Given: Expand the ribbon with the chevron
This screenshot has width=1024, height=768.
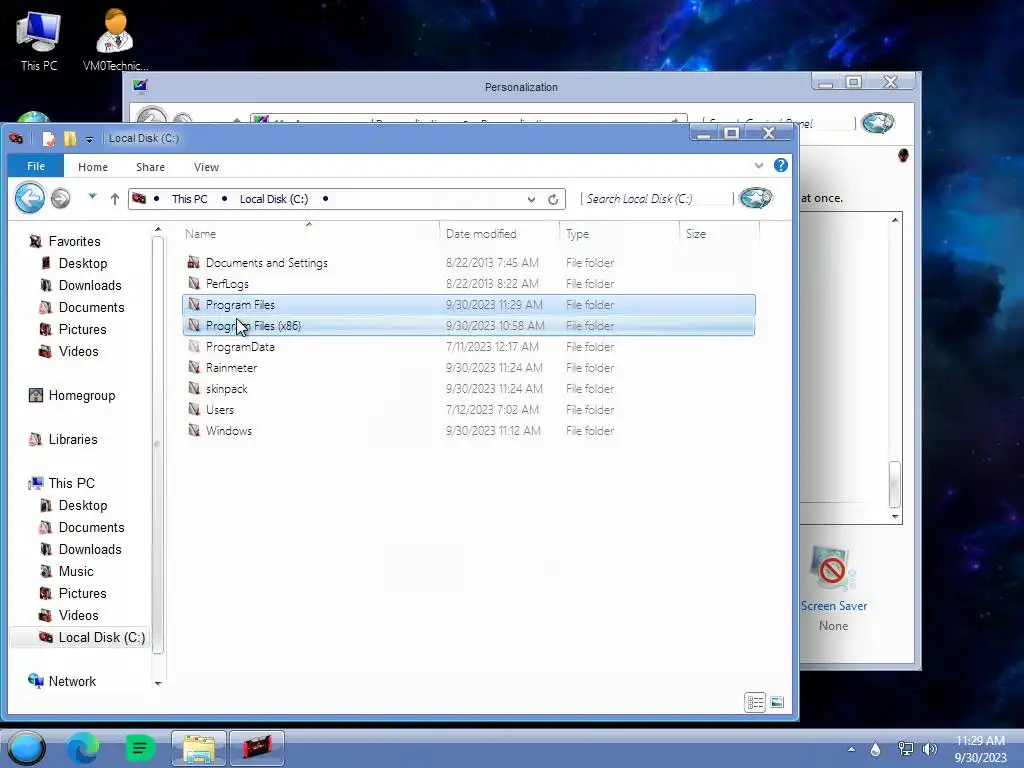Looking at the screenshot, I should [x=758, y=165].
